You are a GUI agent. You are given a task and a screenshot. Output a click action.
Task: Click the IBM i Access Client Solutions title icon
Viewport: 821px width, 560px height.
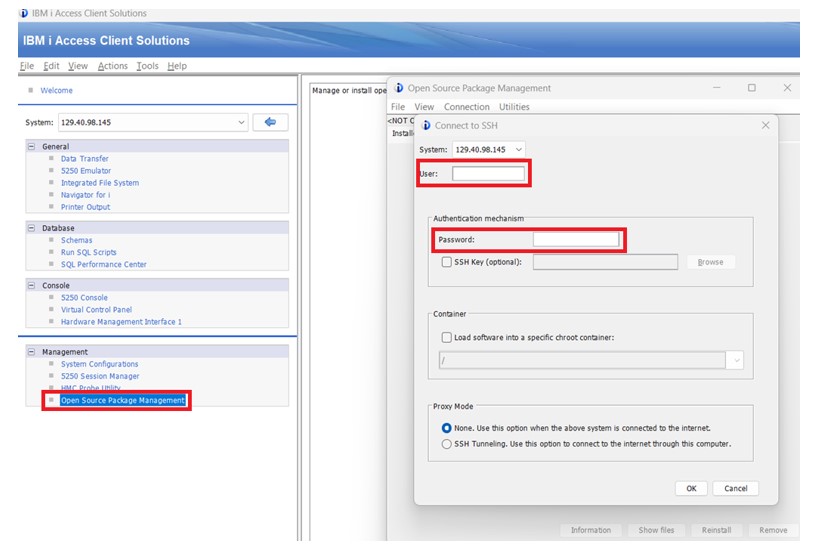(x=24, y=13)
